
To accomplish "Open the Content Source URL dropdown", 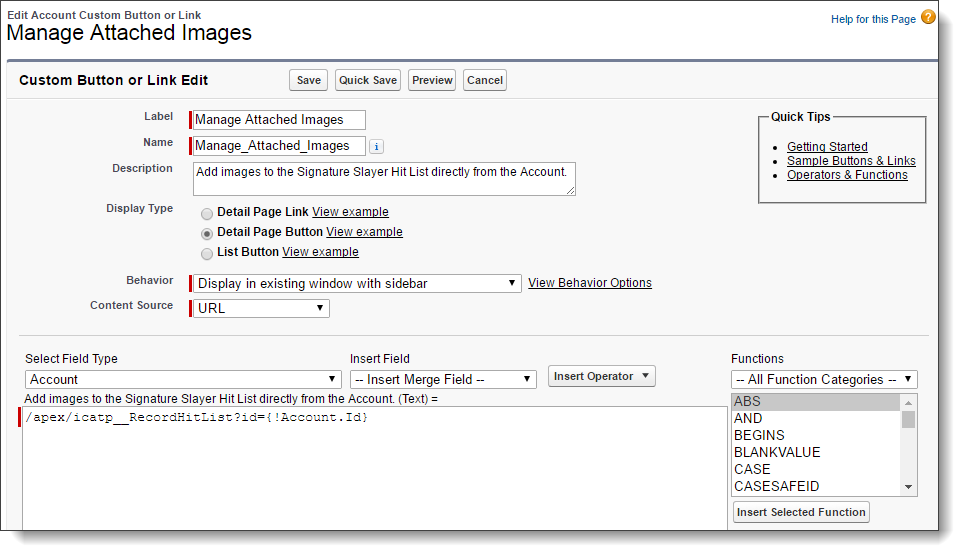I will 261,308.
